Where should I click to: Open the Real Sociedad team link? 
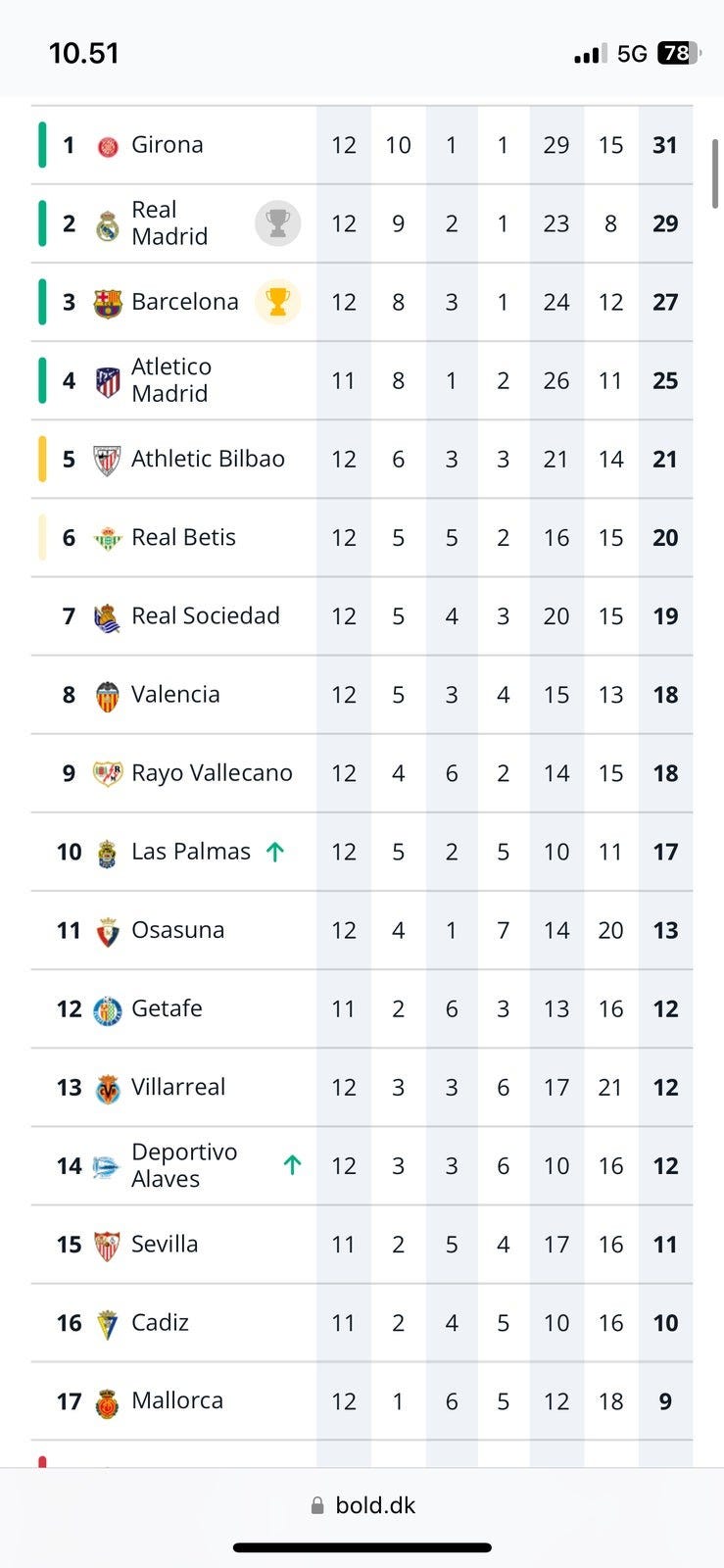[205, 615]
